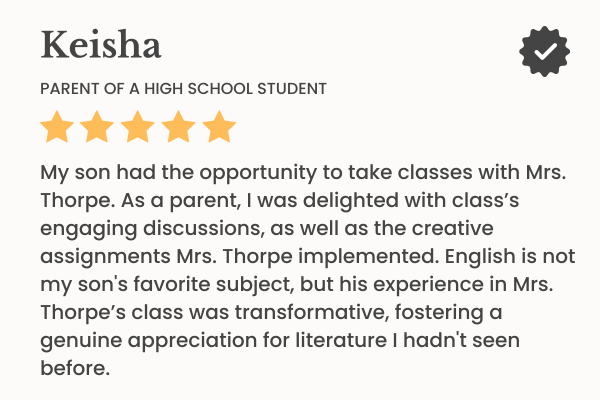Click the final word 'before.' of the review
The height and width of the screenshot is (400, 600).
pos(75,368)
